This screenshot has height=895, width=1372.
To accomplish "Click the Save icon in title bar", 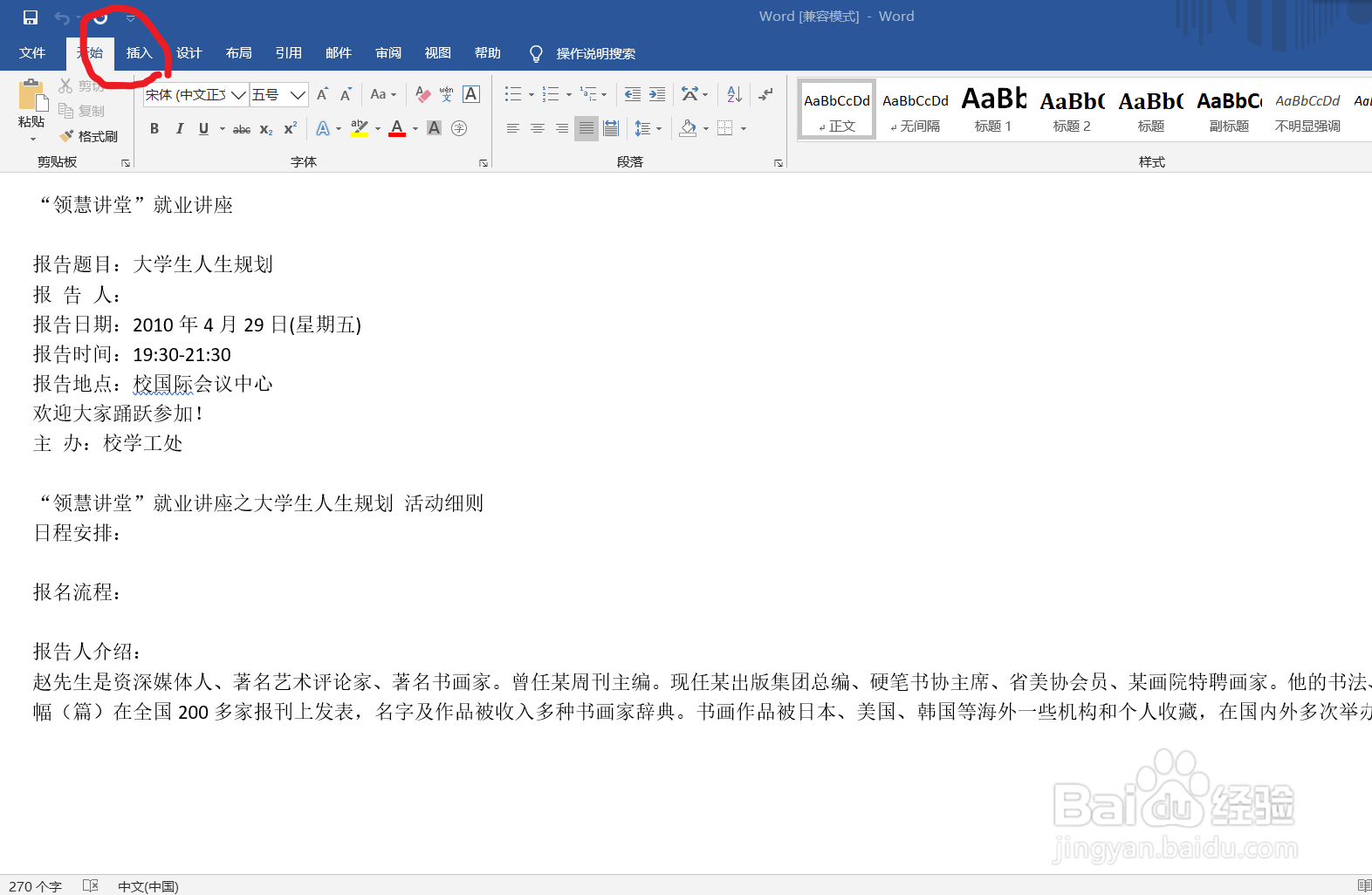I will [31, 17].
